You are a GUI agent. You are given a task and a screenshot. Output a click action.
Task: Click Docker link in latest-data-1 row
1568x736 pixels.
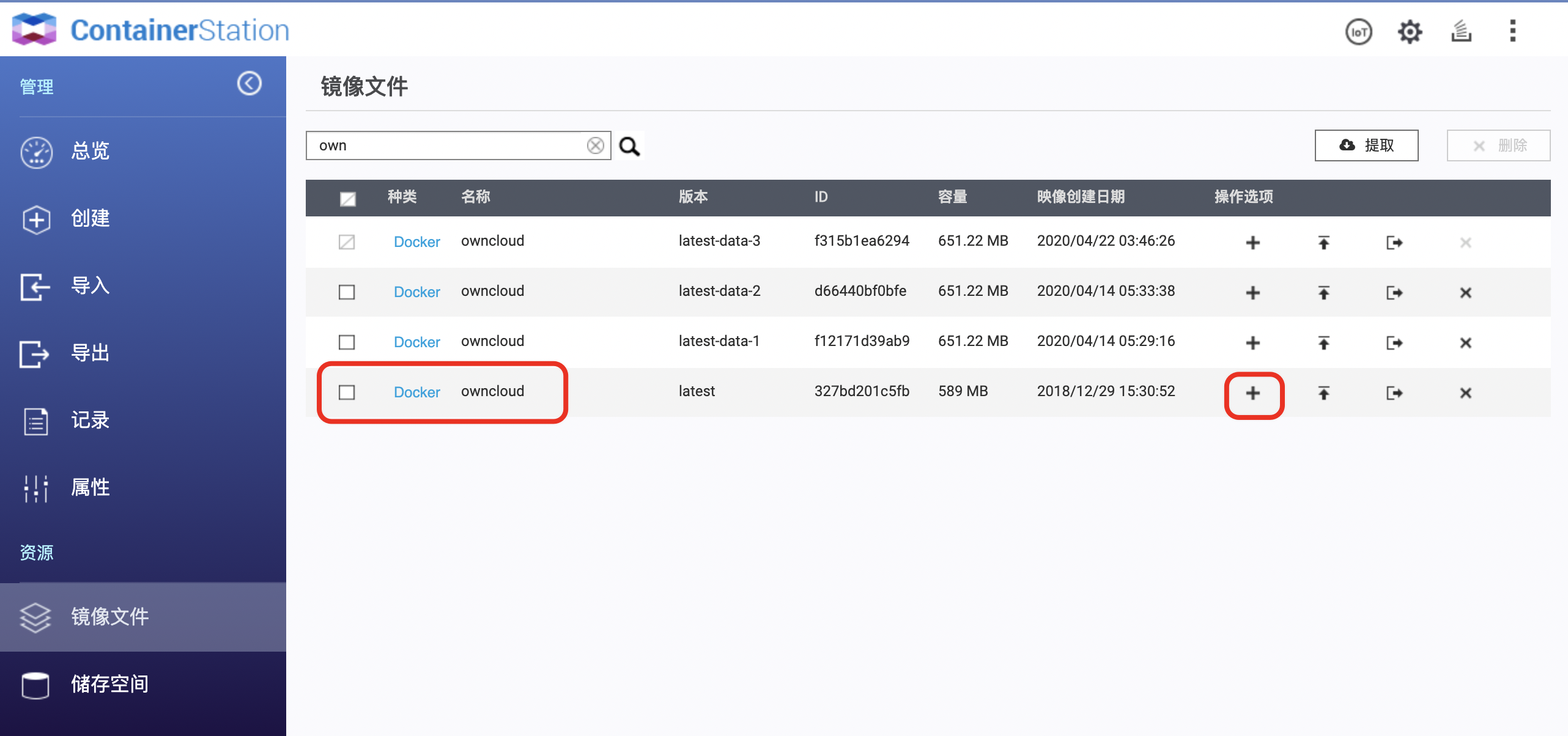pyautogui.click(x=416, y=342)
